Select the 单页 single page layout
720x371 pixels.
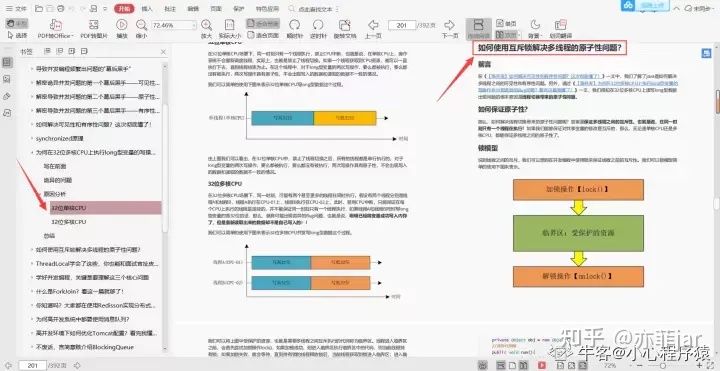506,24
